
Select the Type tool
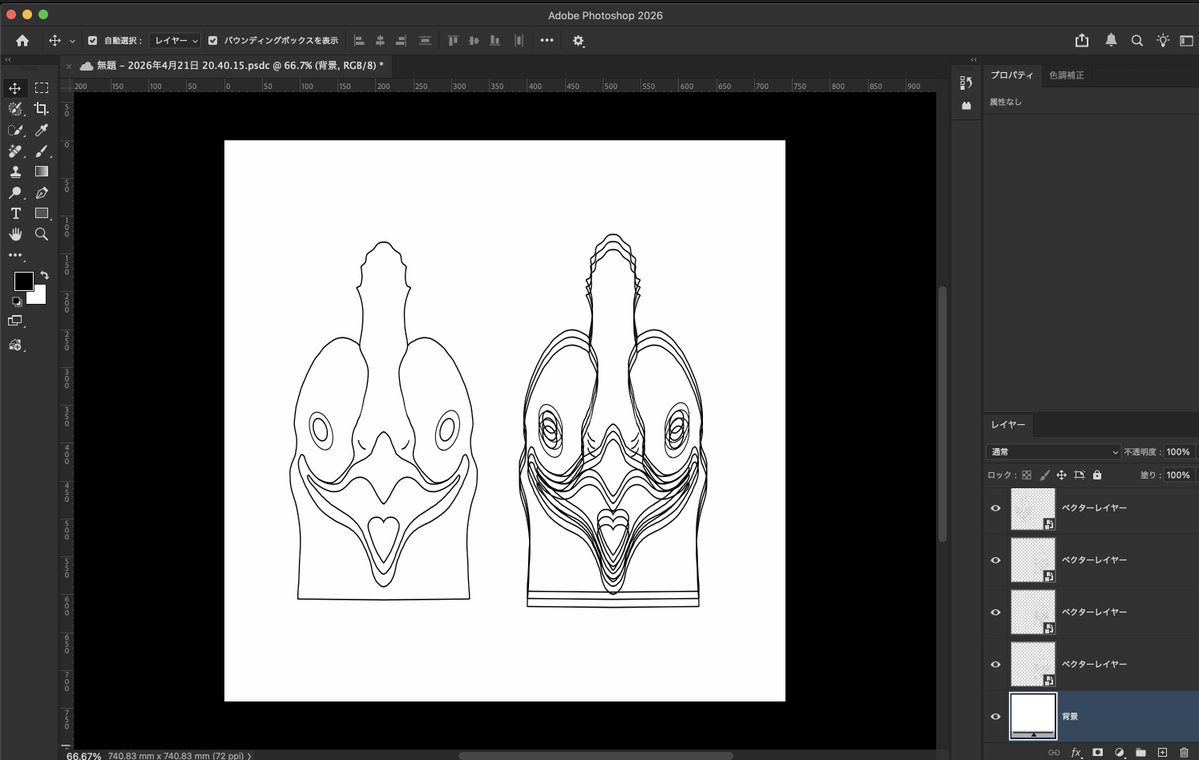click(x=15, y=213)
